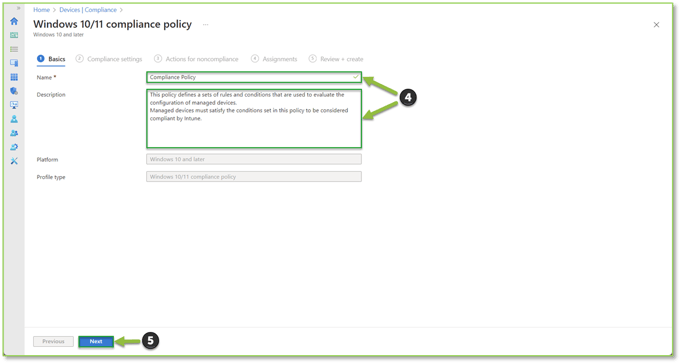Click the green validation checkmark in Name
681x364 pixels.
(356, 77)
